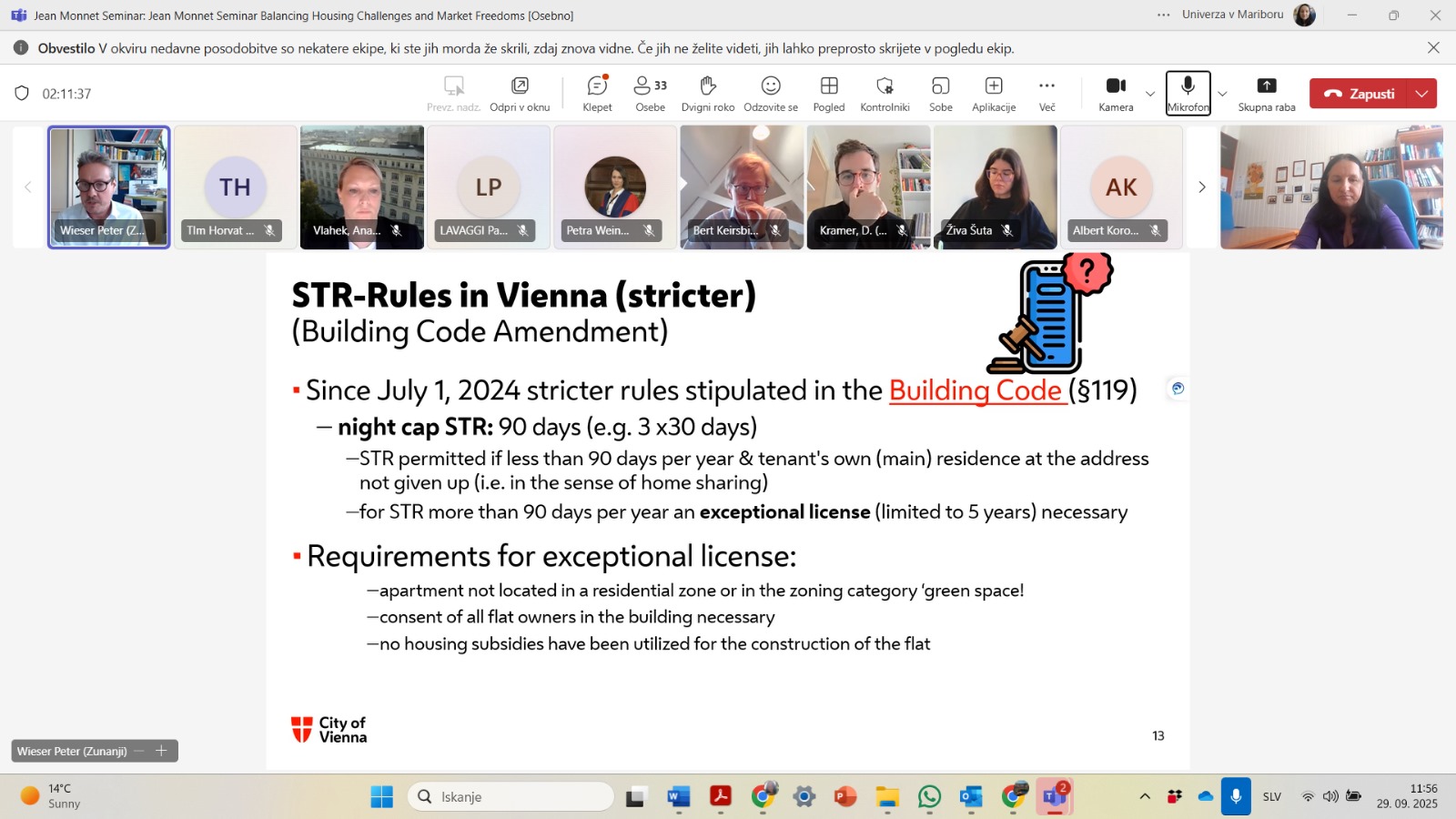Viewport: 1456px width, 819px height.
Task: Open the Aplikacije apps panel
Action: click(993, 93)
